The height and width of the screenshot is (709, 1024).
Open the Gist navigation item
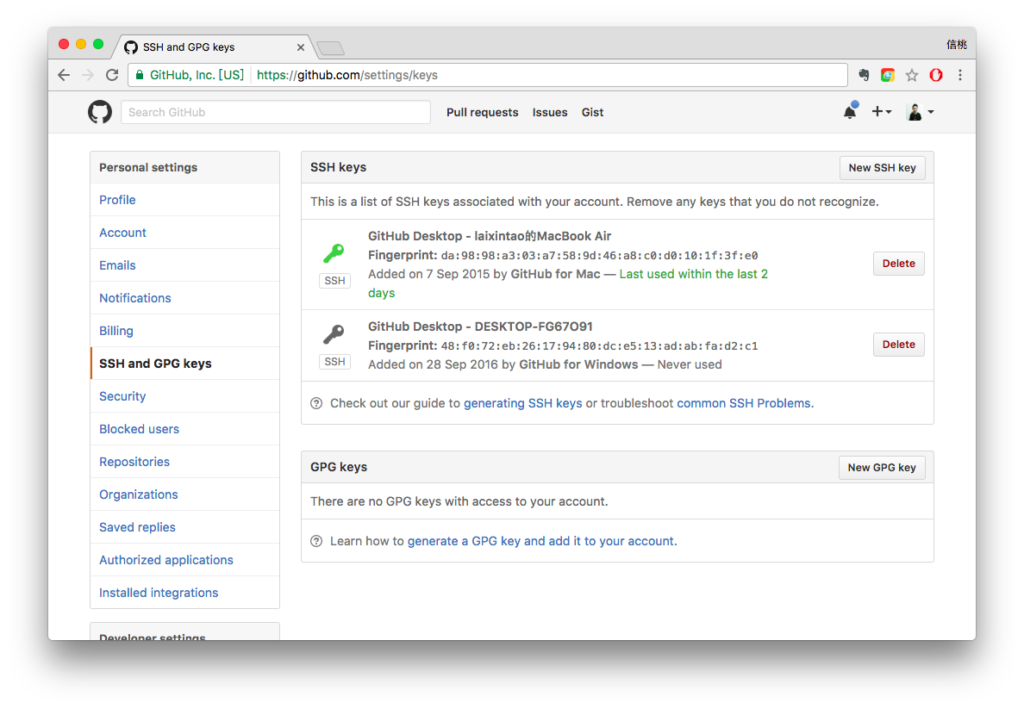(x=592, y=112)
